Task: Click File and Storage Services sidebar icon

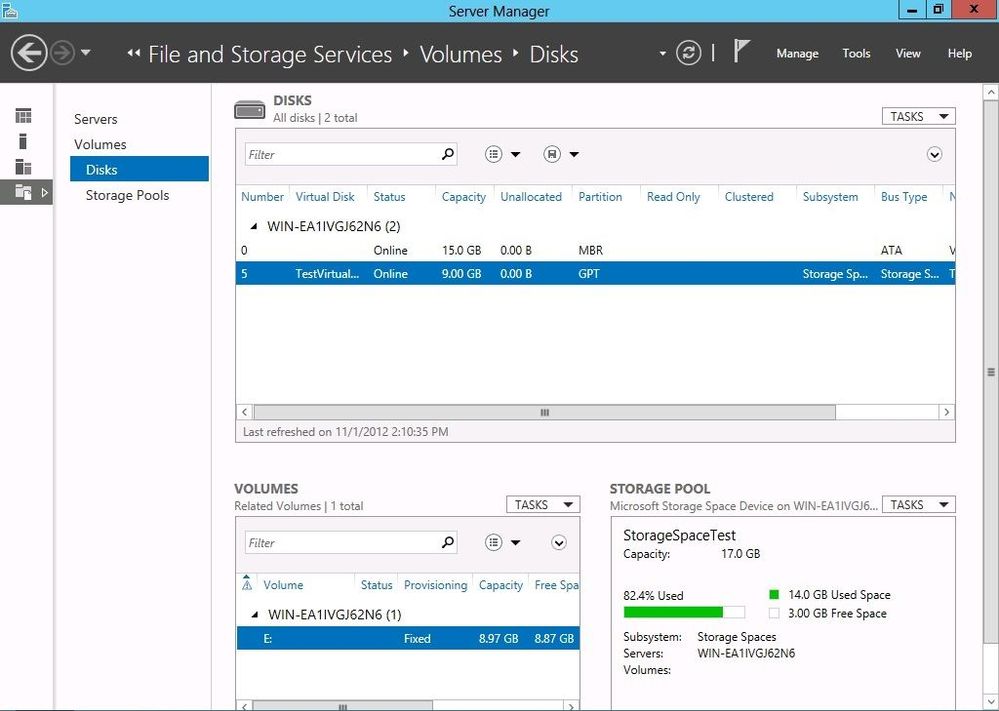Action: click(x=24, y=192)
